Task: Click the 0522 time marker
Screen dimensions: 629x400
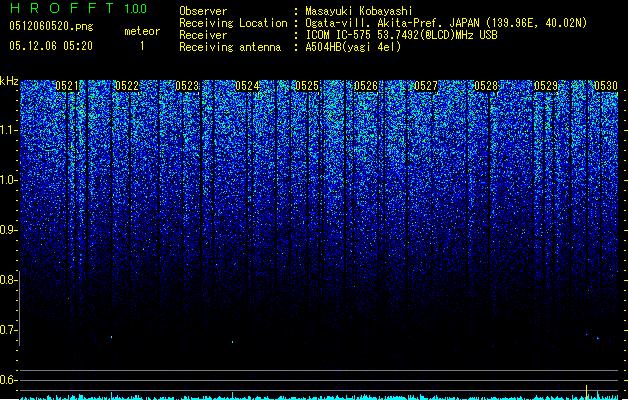Action: tap(127, 86)
